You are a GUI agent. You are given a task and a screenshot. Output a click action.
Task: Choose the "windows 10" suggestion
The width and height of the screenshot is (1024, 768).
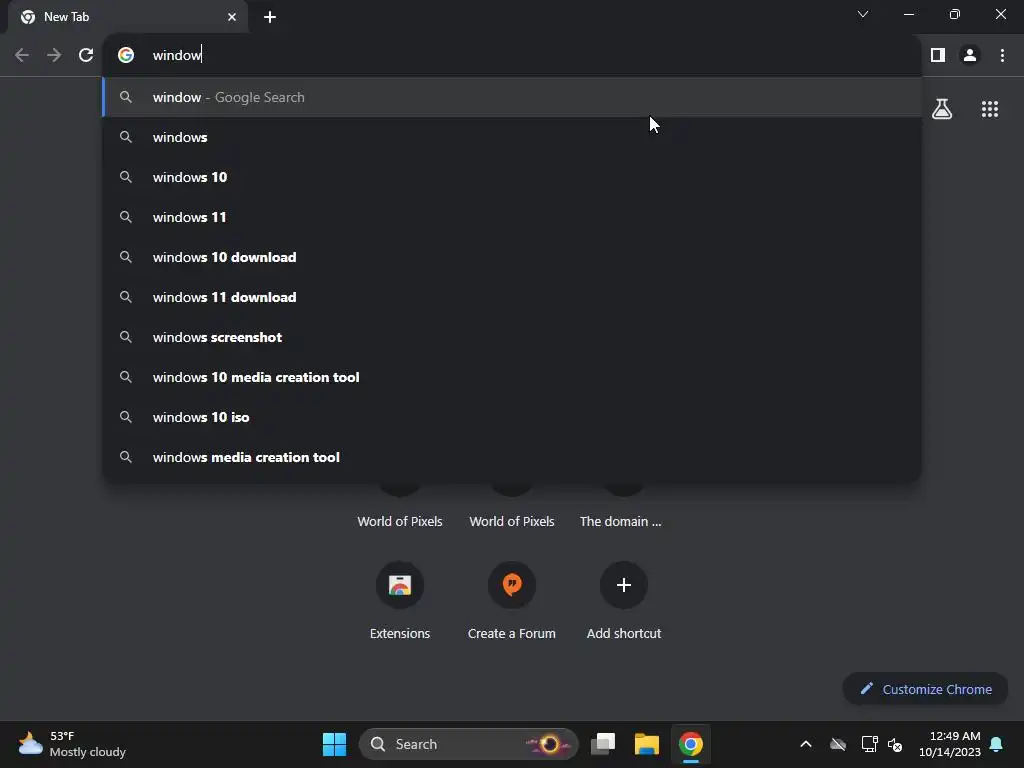(512, 177)
